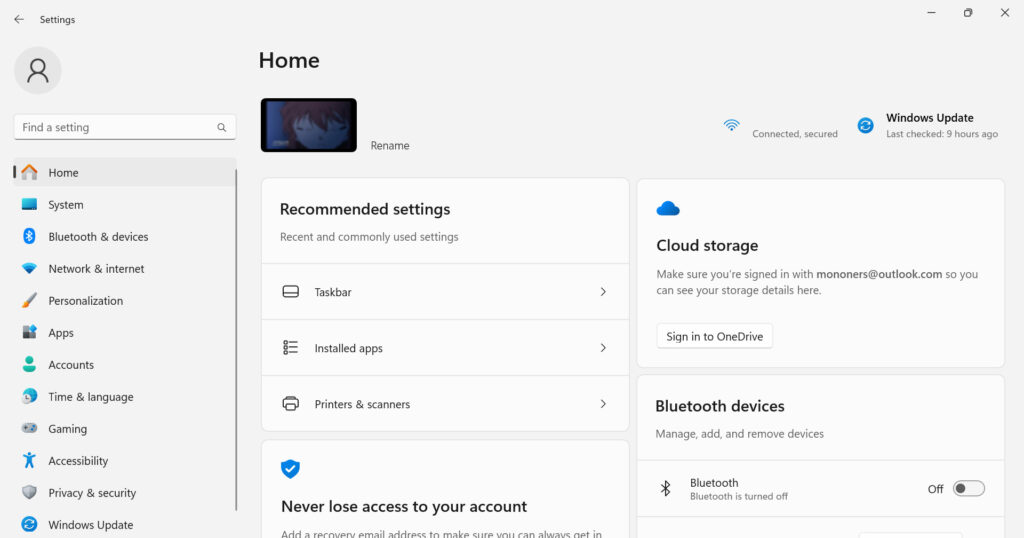Expand Taskbar settings via its chevron
The width and height of the screenshot is (1024, 538).
pos(603,292)
